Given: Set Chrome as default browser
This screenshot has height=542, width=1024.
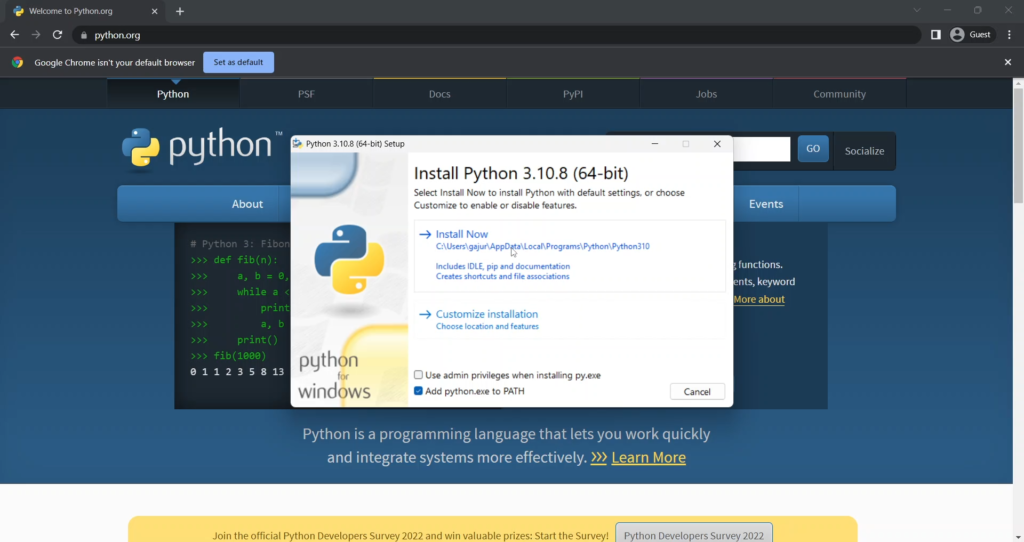Looking at the screenshot, I should coord(238,62).
